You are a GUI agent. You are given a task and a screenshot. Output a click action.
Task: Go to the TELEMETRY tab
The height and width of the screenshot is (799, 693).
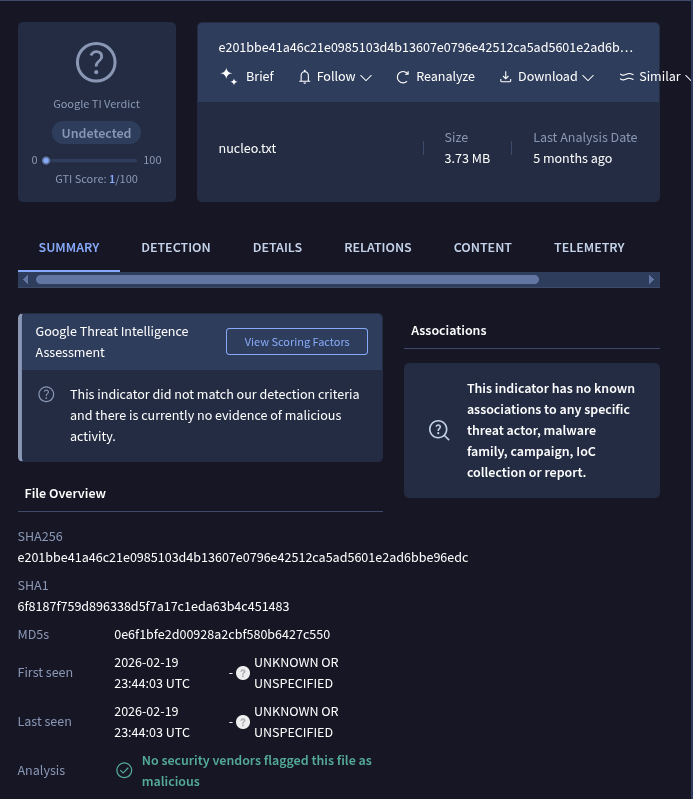coord(589,248)
